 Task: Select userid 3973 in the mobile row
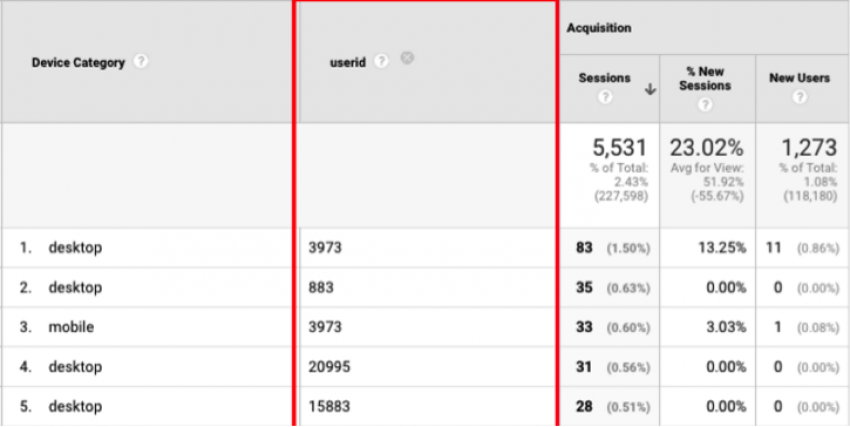click(325, 327)
